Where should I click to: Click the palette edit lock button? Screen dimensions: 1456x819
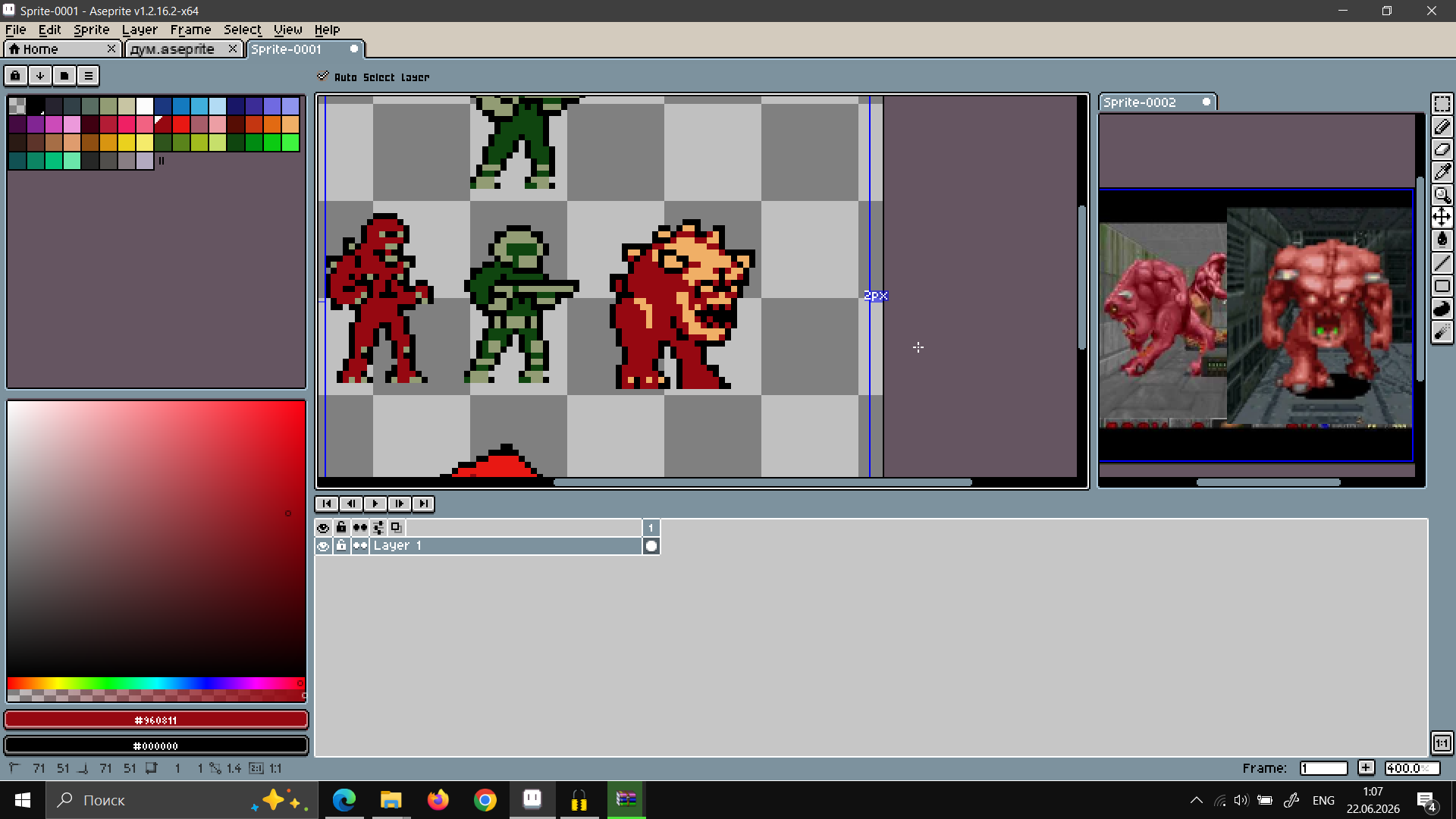pyautogui.click(x=15, y=75)
